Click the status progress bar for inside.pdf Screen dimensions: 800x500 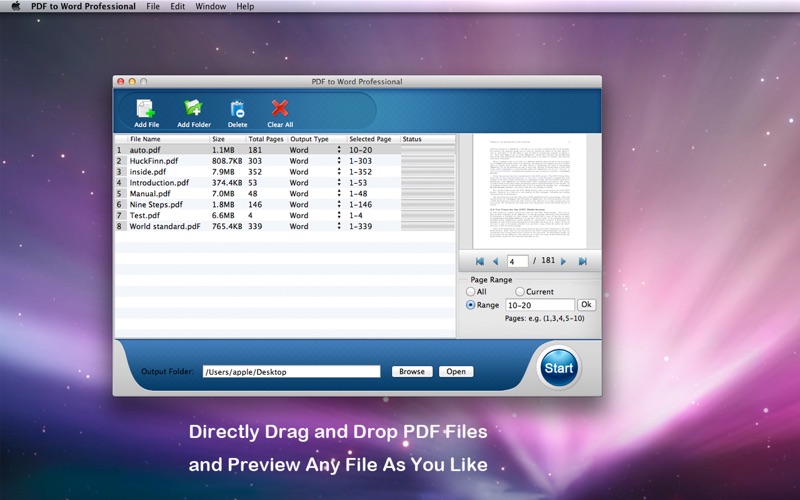pyautogui.click(x=428, y=171)
